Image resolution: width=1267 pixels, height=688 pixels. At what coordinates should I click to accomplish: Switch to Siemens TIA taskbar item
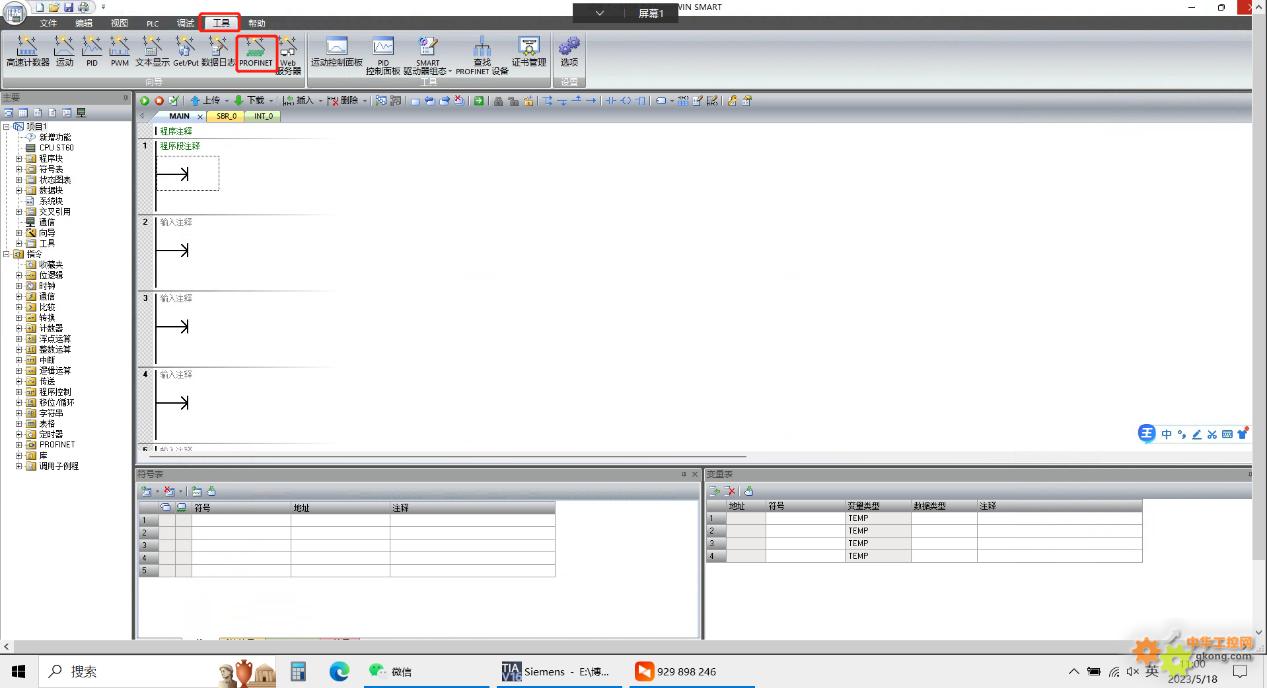pyautogui.click(x=560, y=671)
